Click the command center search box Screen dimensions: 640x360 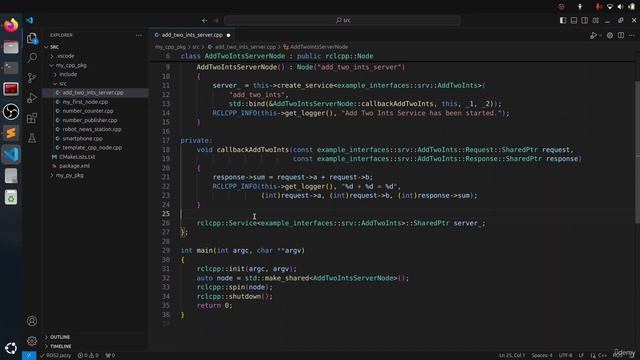(342, 20)
